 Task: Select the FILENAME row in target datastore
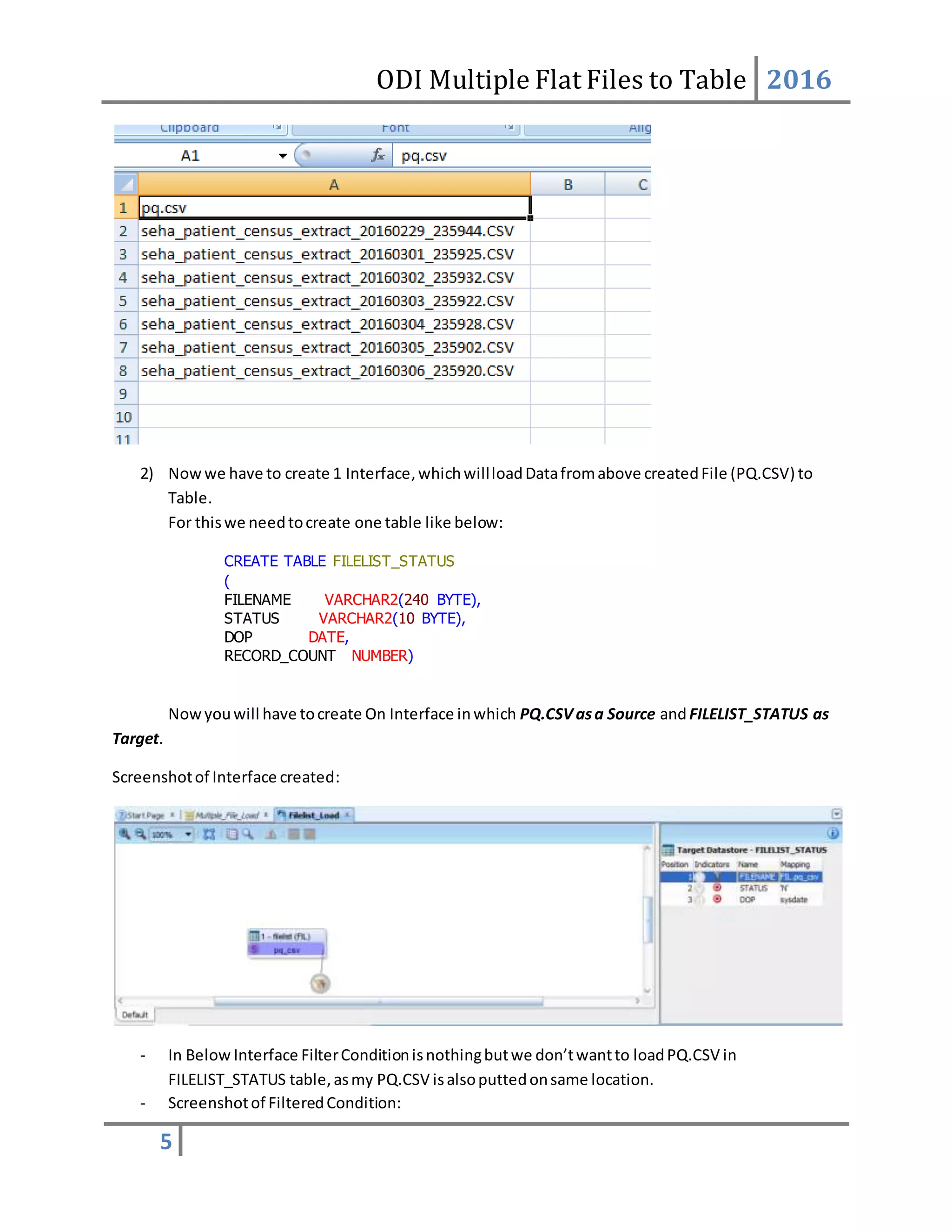741,877
